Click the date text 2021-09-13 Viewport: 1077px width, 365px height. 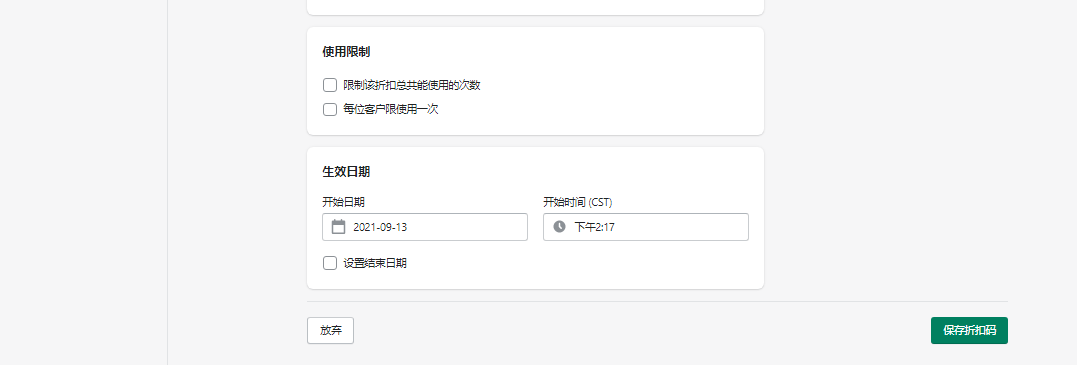[380, 227]
